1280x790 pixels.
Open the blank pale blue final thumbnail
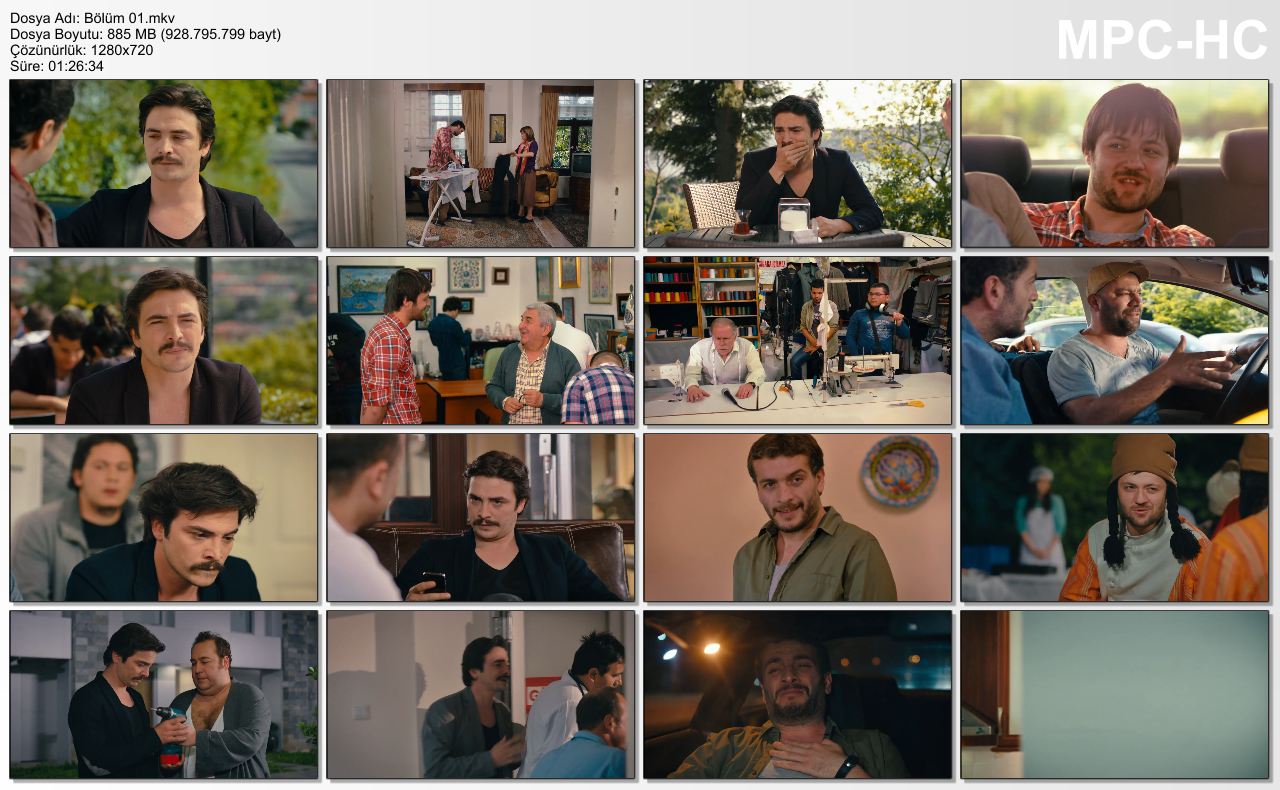tap(1115, 695)
